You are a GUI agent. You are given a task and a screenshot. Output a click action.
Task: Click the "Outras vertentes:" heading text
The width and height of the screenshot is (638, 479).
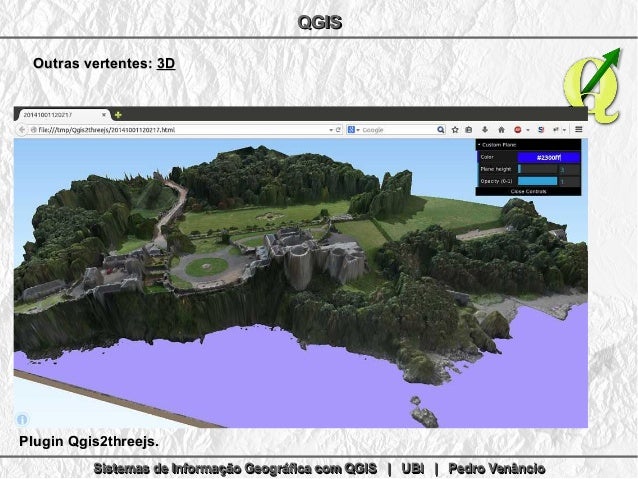93,63
